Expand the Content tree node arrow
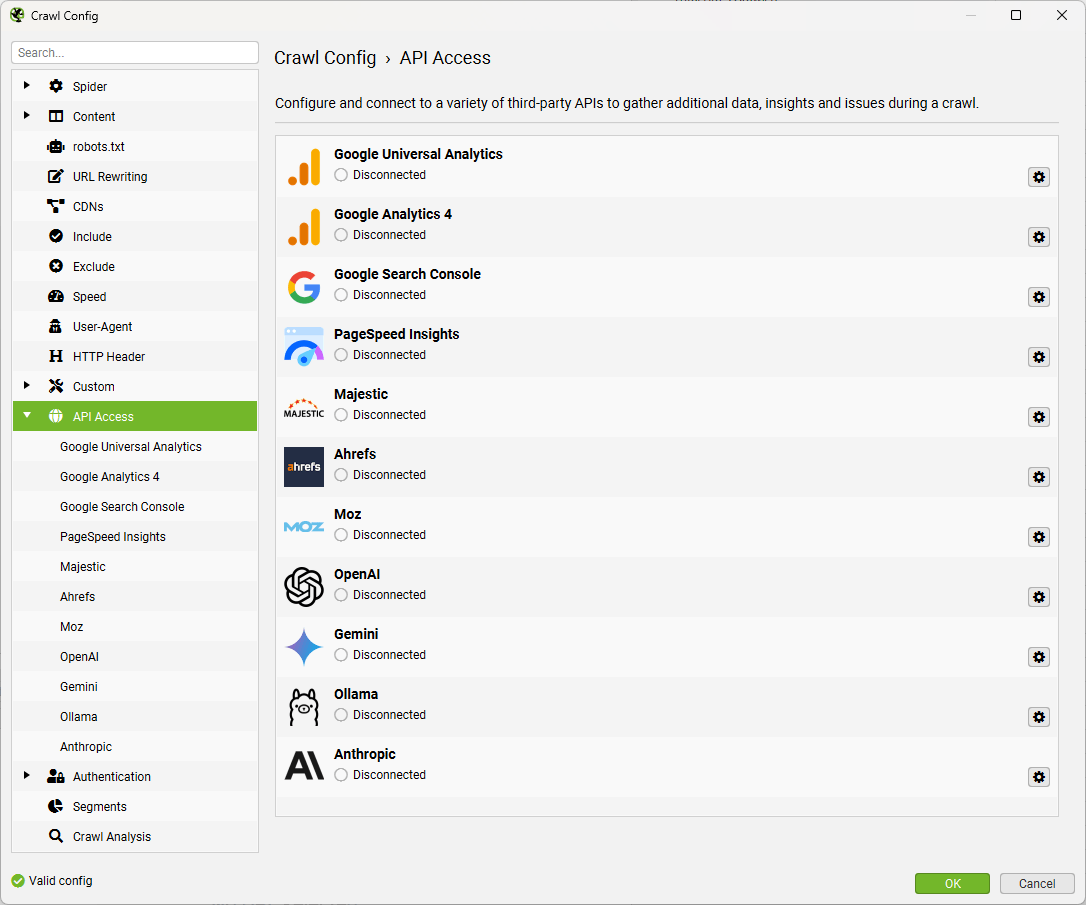The width and height of the screenshot is (1086, 905). pyautogui.click(x=26, y=116)
